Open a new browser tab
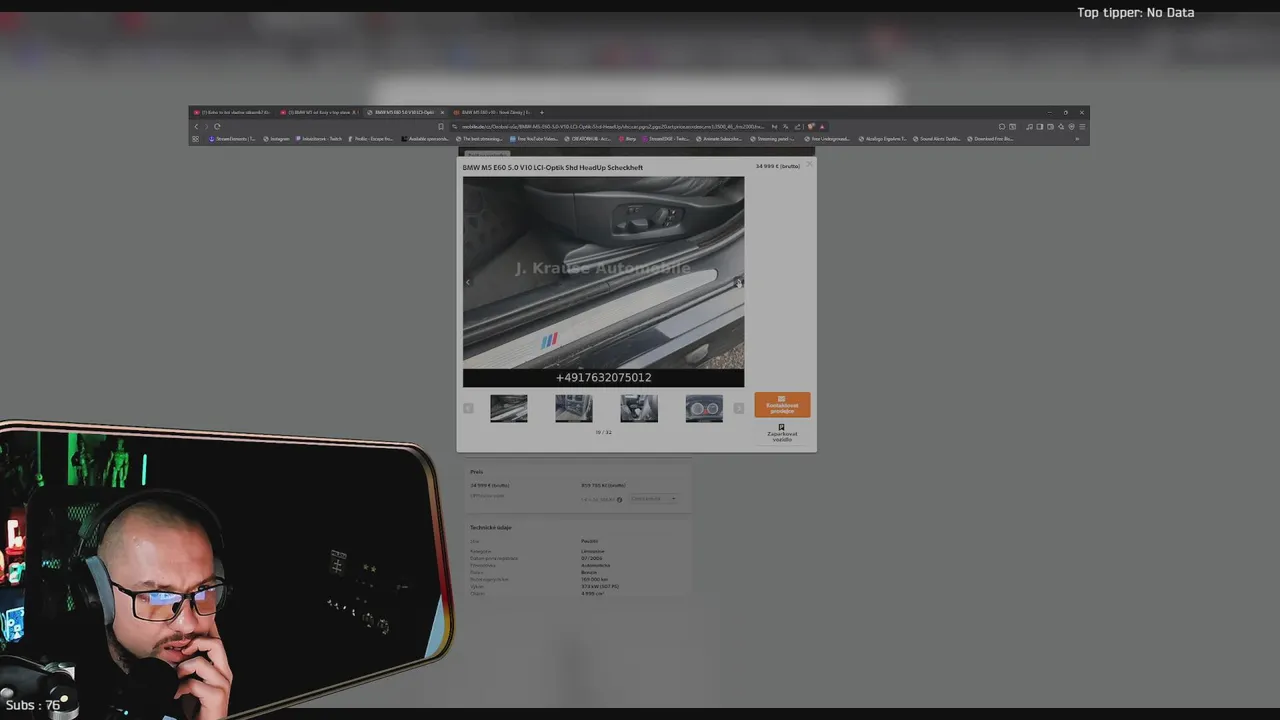Screen dimensions: 1280x720 (x=542, y=112)
